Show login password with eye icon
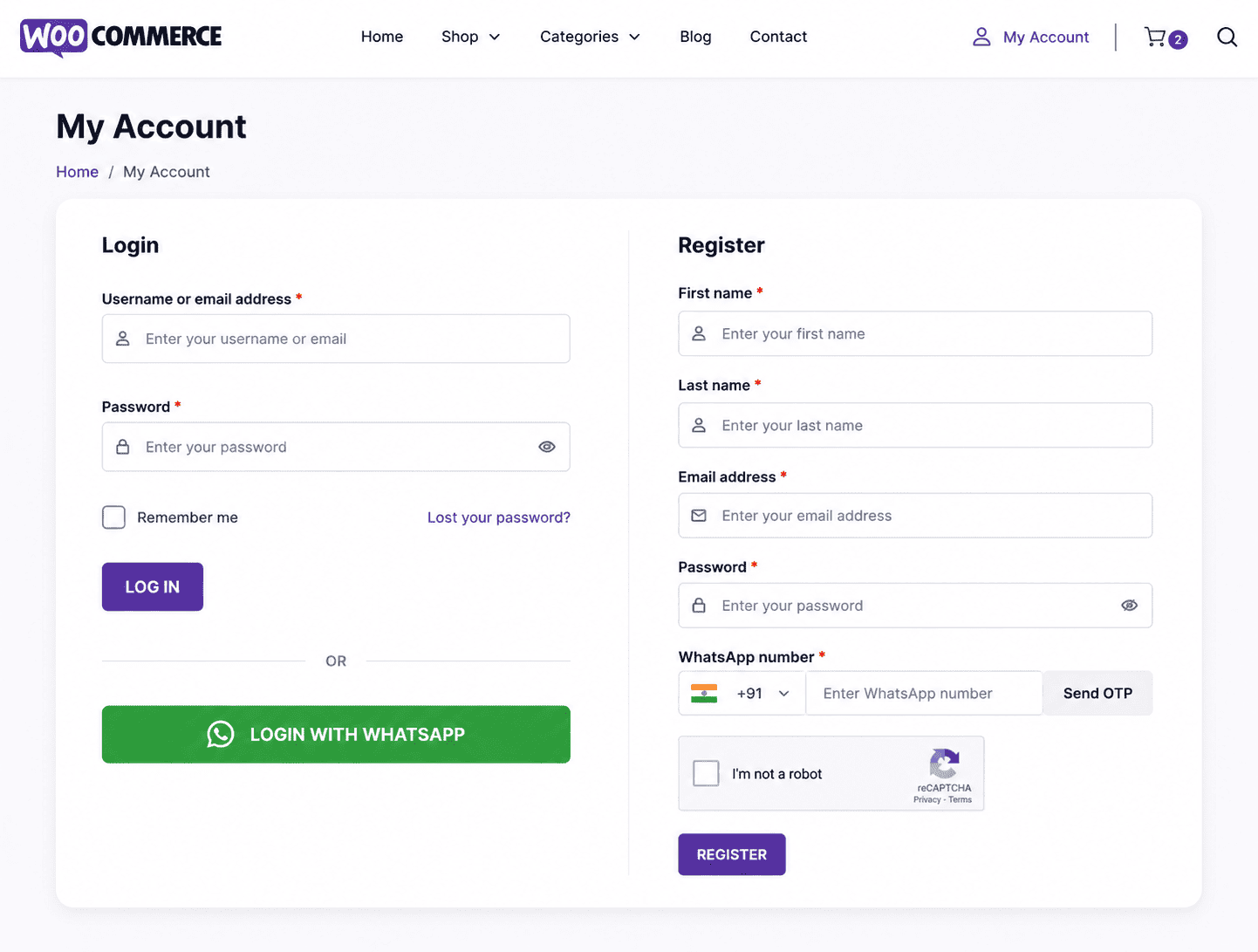The image size is (1258, 952). point(547,447)
